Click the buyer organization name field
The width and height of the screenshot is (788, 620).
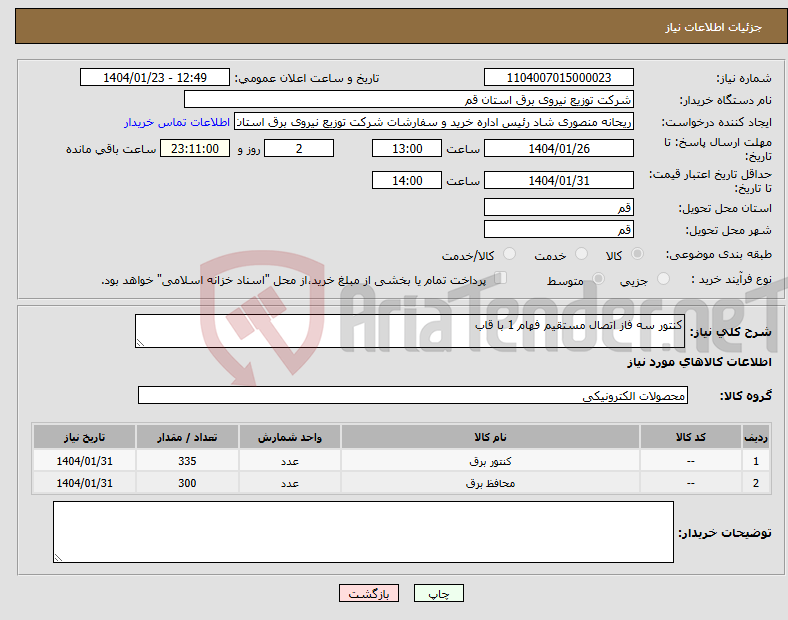[x=409, y=99]
